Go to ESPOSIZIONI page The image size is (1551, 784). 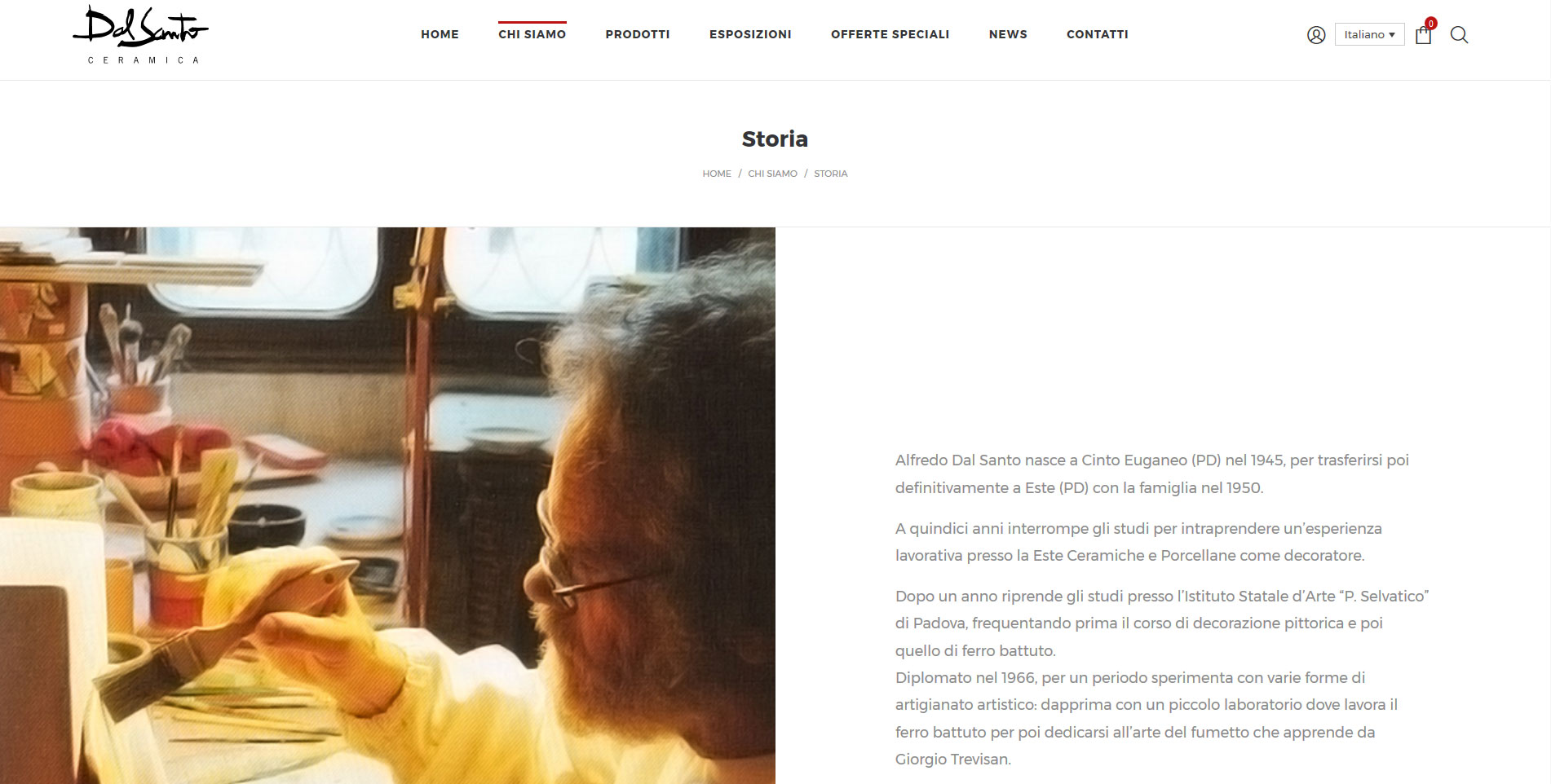click(x=750, y=34)
